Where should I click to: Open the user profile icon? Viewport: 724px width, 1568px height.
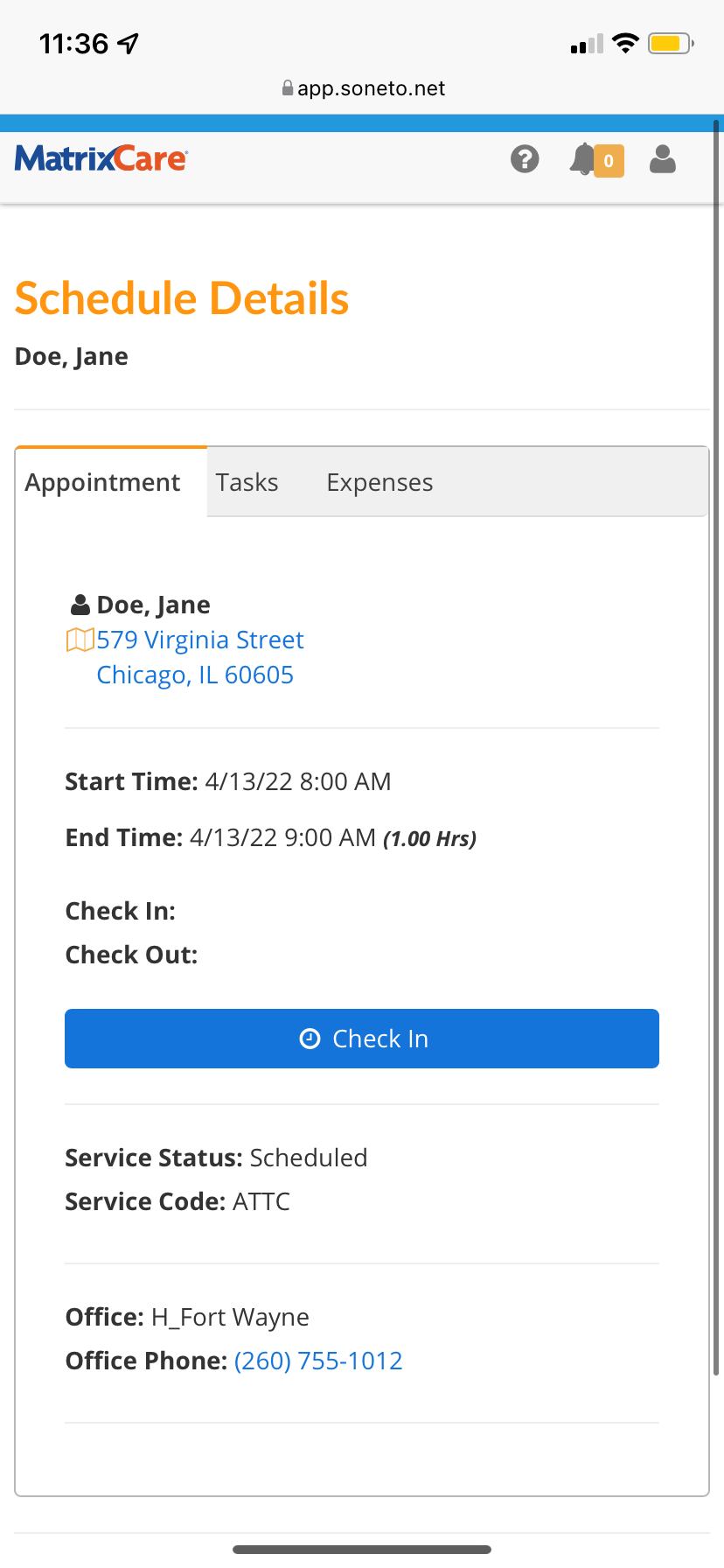click(x=662, y=160)
